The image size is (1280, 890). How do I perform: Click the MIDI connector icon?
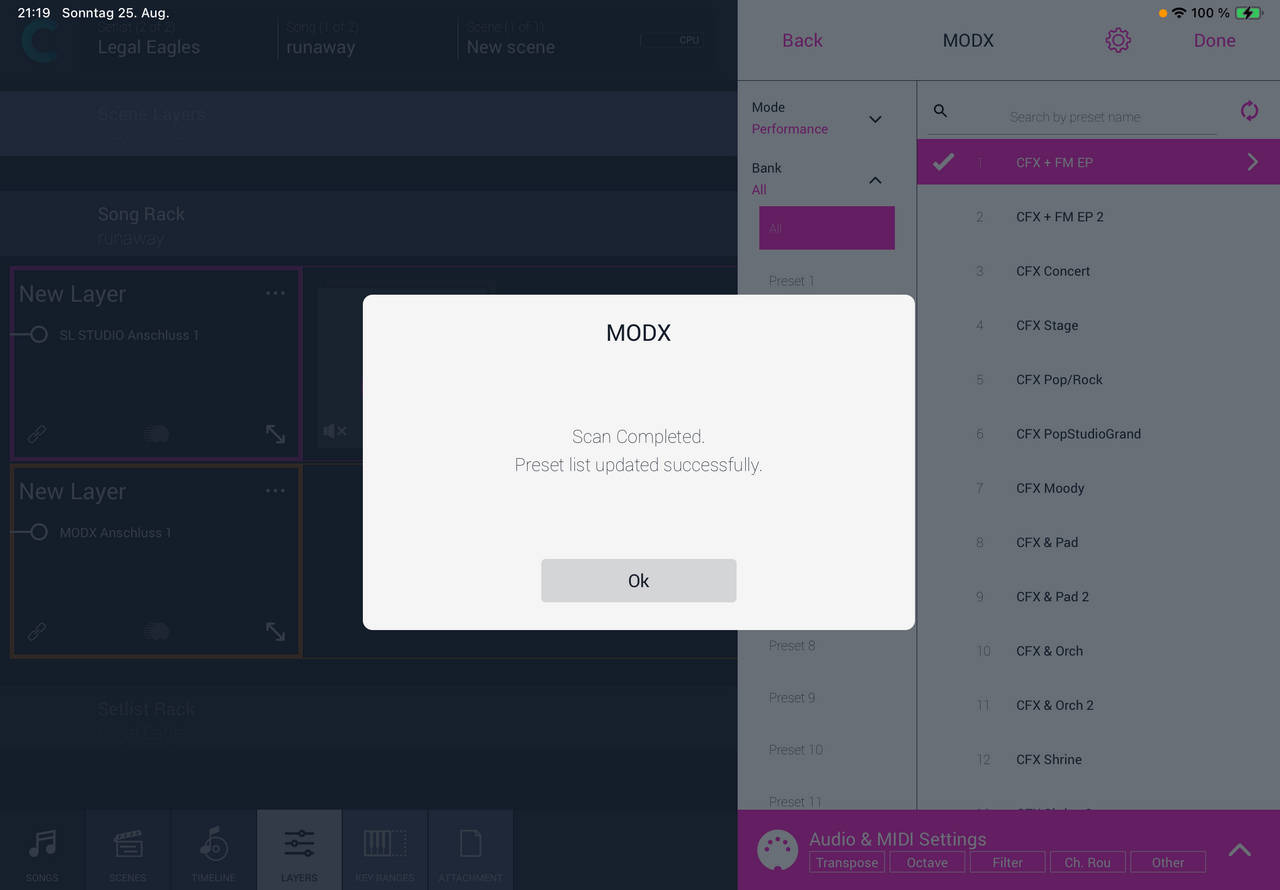[x=777, y=851]
